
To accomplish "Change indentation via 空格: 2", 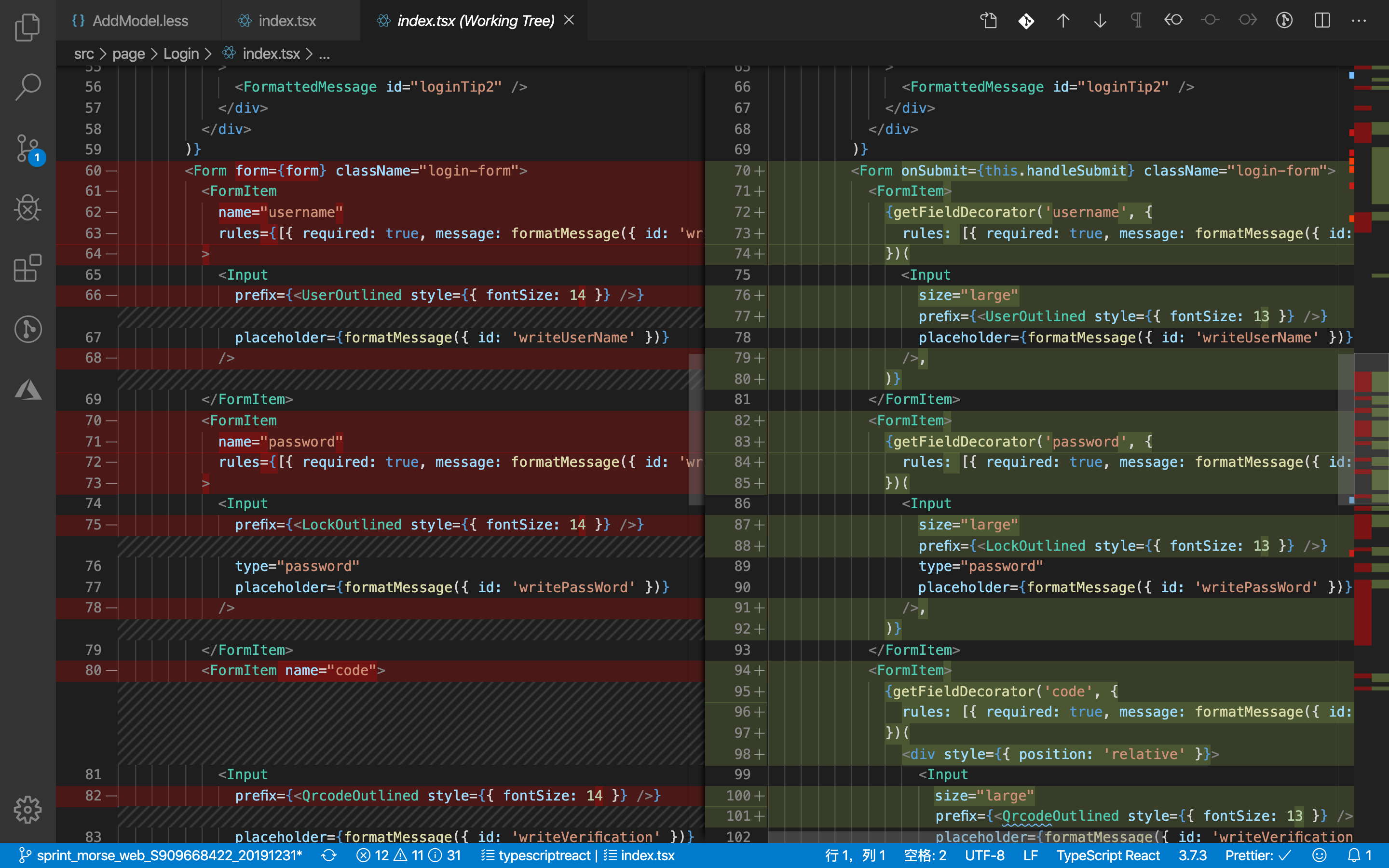I will (925, 855).
